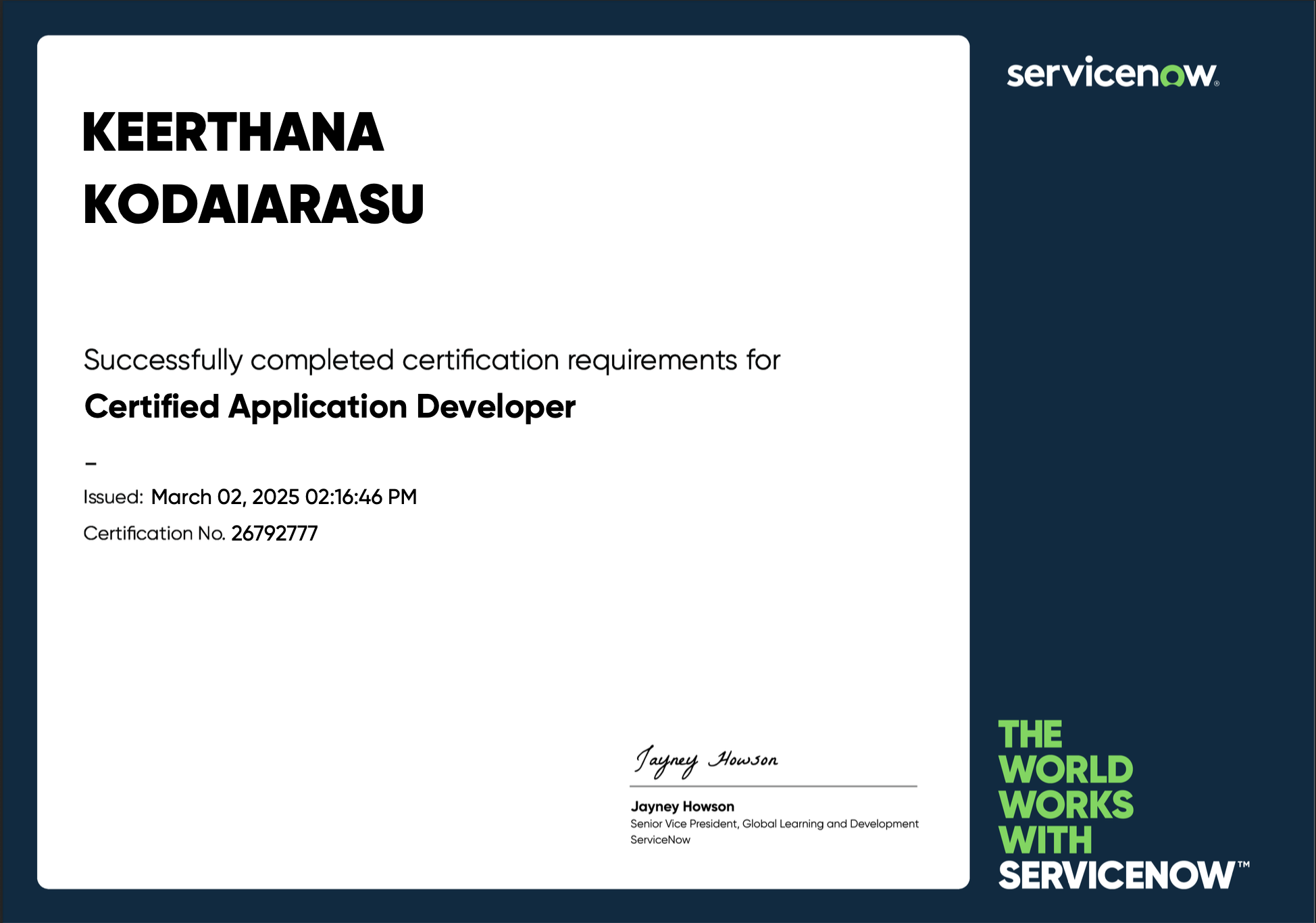This screenshot has height=923, width=1316.
Task: Click the surname KODAIARASU
Action: click(253, 204)
